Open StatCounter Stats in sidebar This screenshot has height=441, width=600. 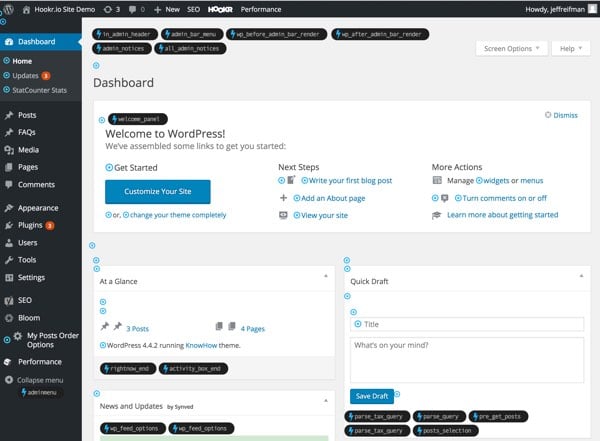point(39,90)
